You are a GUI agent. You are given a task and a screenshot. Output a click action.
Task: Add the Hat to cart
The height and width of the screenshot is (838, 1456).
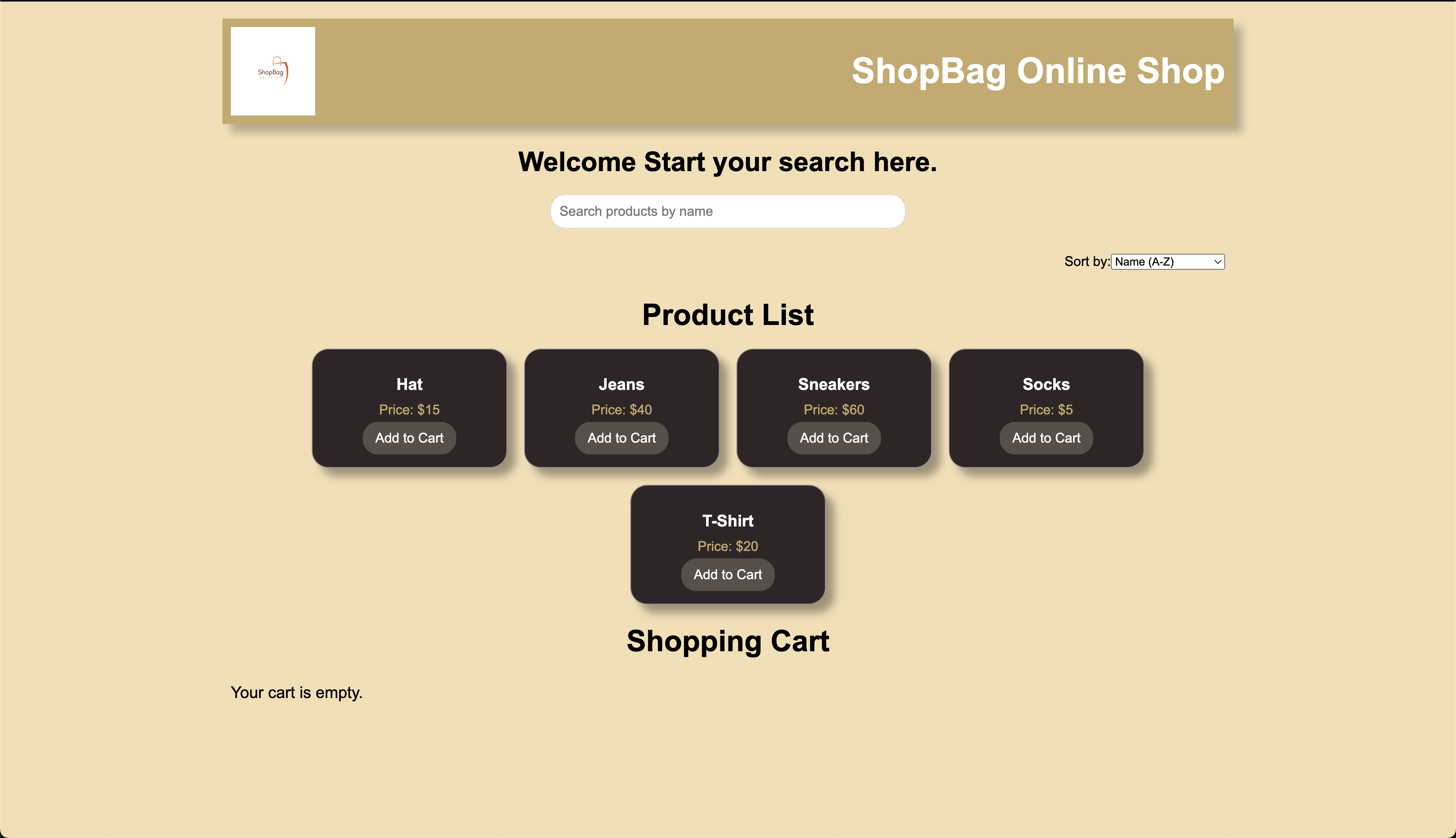coord(409,438)
